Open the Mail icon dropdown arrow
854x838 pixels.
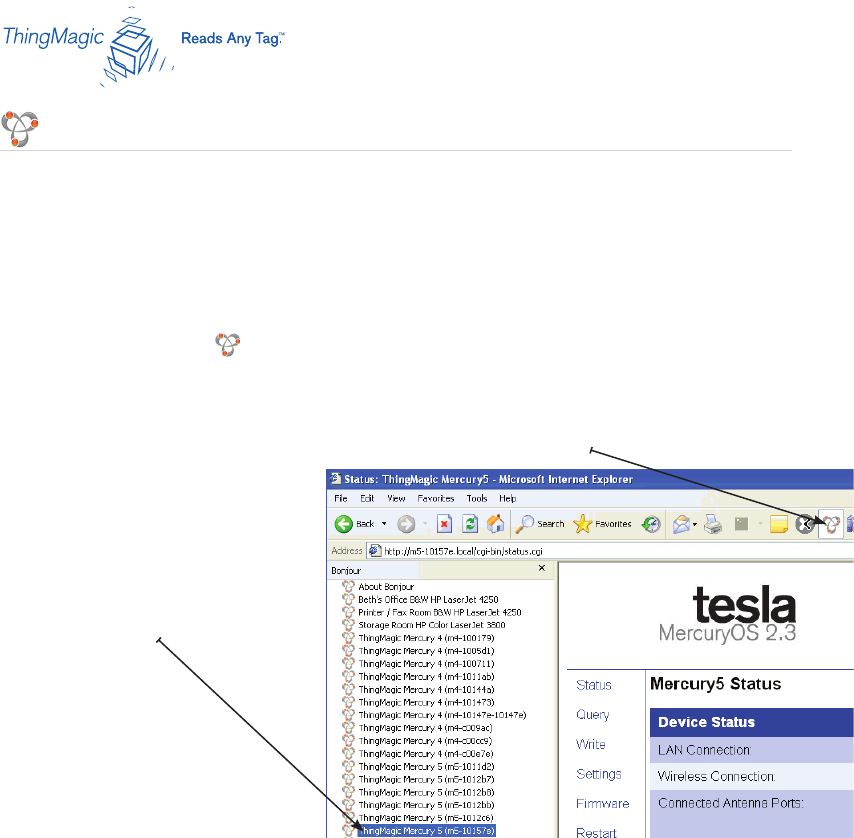[694, 524]
